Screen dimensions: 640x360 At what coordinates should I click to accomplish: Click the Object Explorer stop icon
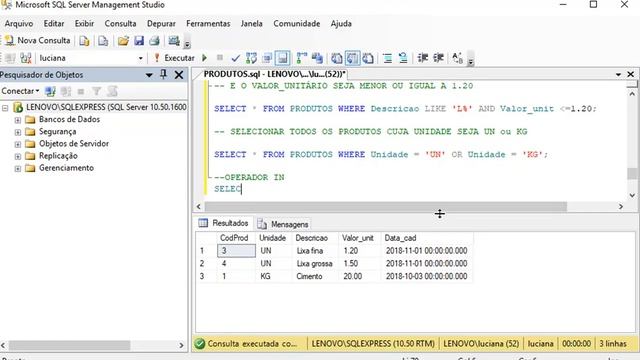[81, 91]
